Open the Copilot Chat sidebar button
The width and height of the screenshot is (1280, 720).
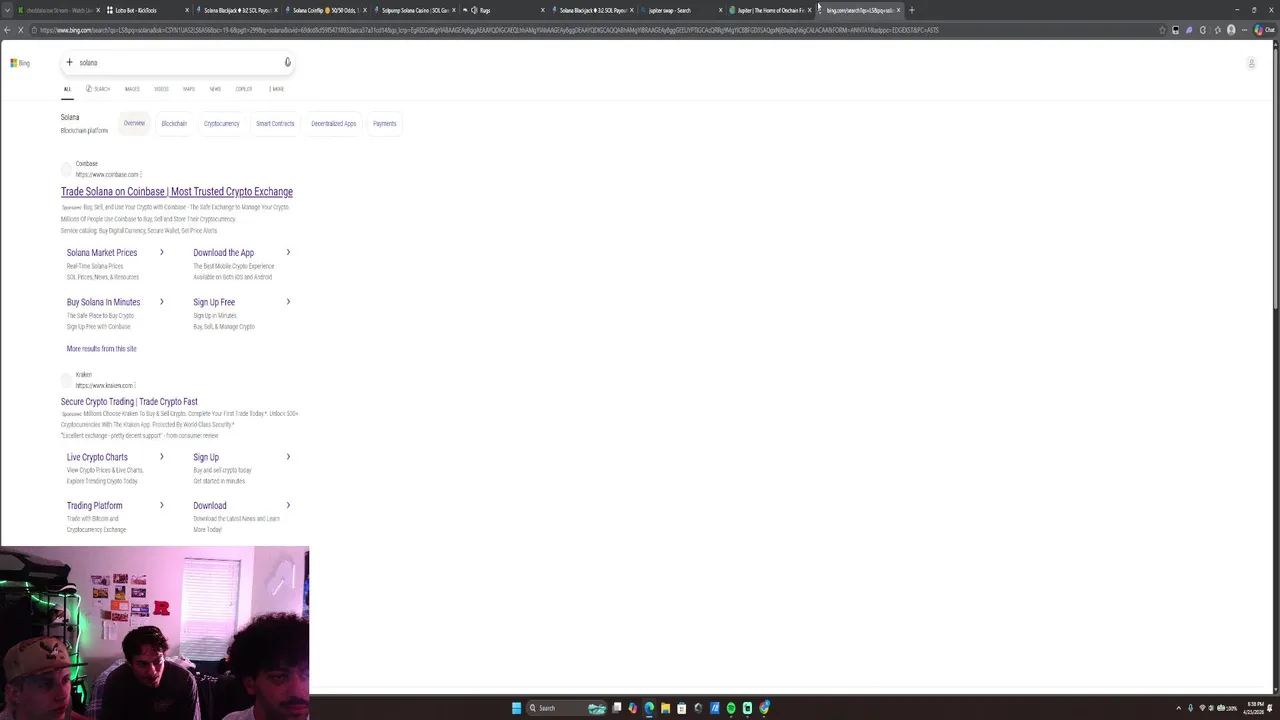(x=1266, y=30)
